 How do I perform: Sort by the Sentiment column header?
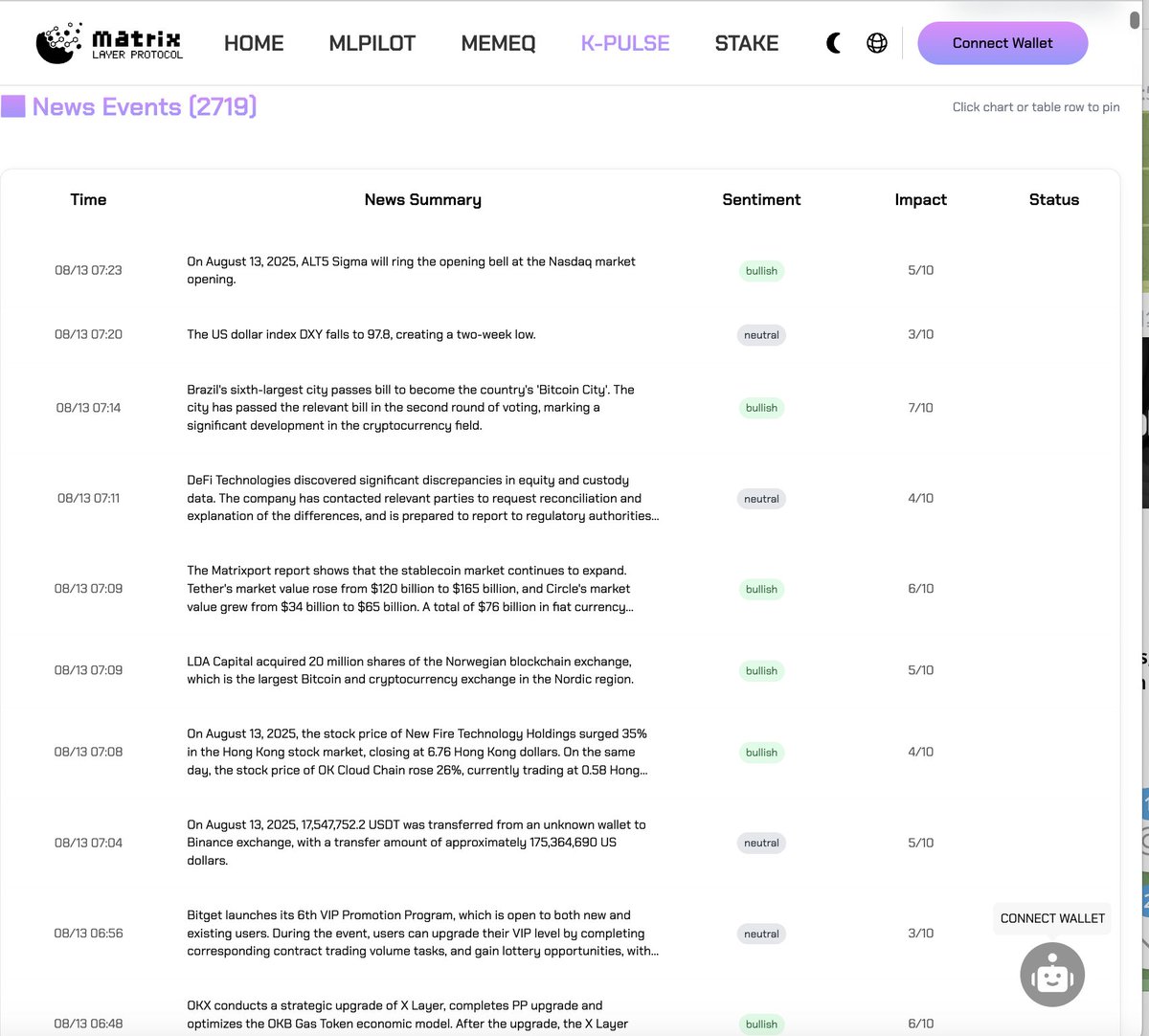coord(761,199)
